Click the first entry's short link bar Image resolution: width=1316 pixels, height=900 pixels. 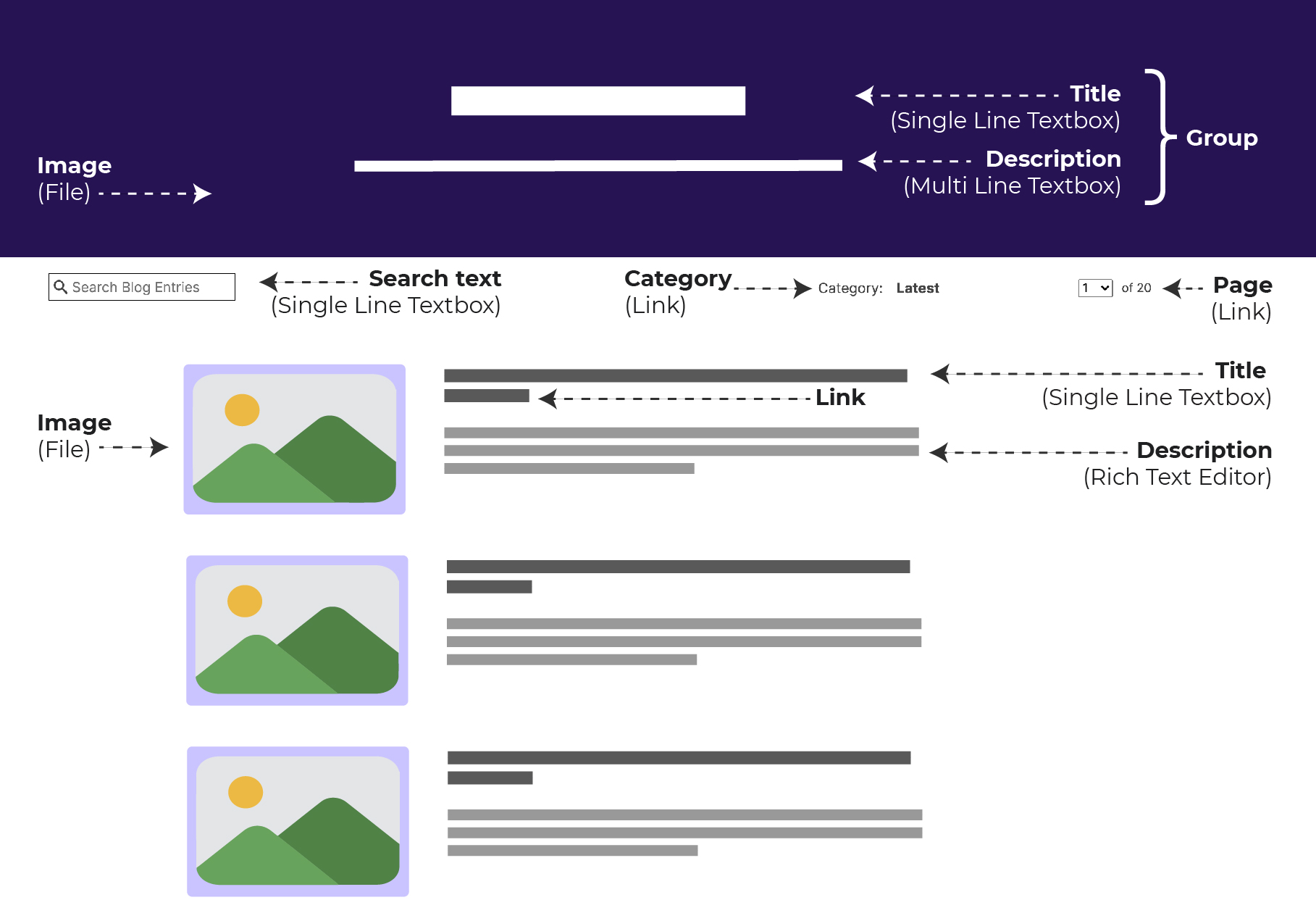(x=487, y=396)
